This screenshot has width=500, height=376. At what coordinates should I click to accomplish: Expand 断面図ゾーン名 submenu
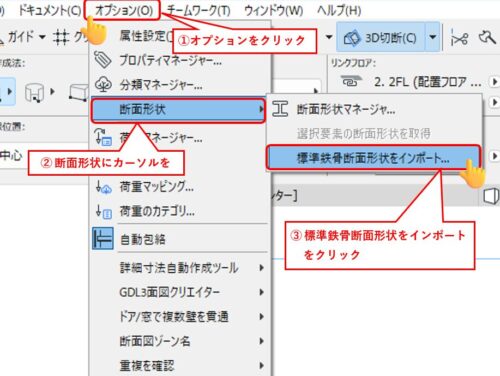(x=180, y=341)
